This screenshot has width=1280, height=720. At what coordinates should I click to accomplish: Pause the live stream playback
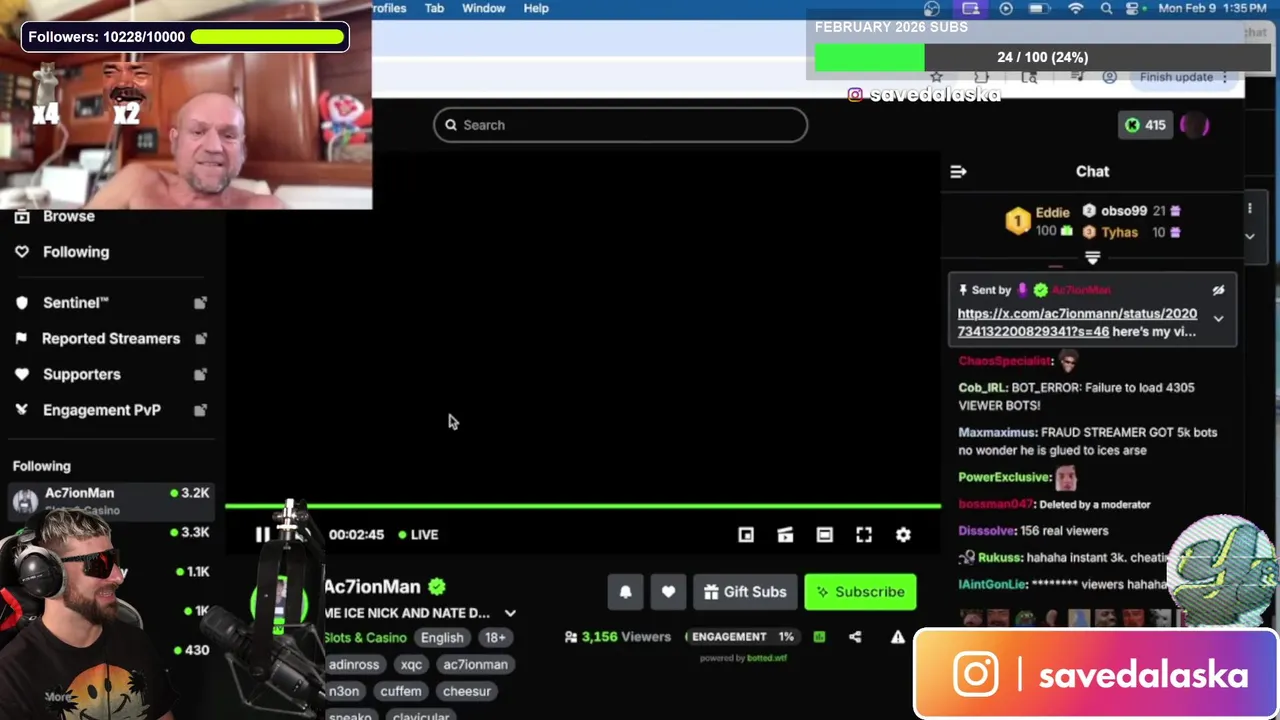pos(262,535)
